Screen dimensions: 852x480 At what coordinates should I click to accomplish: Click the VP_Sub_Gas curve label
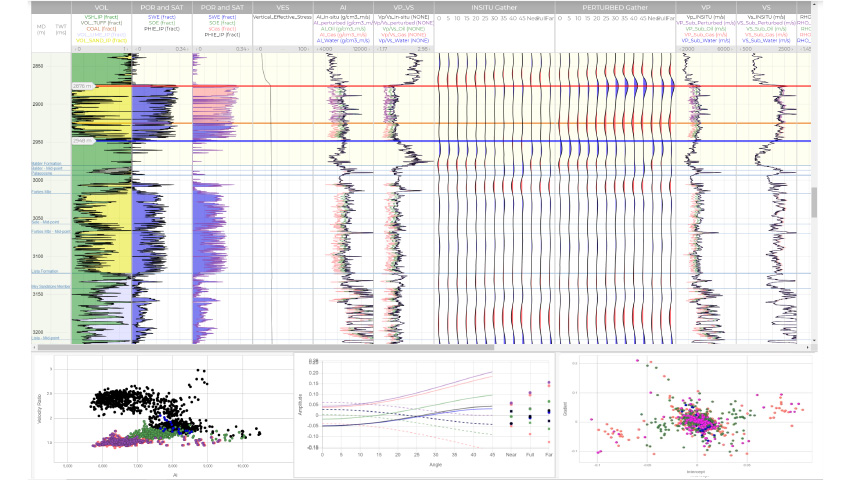pos(706,35)
